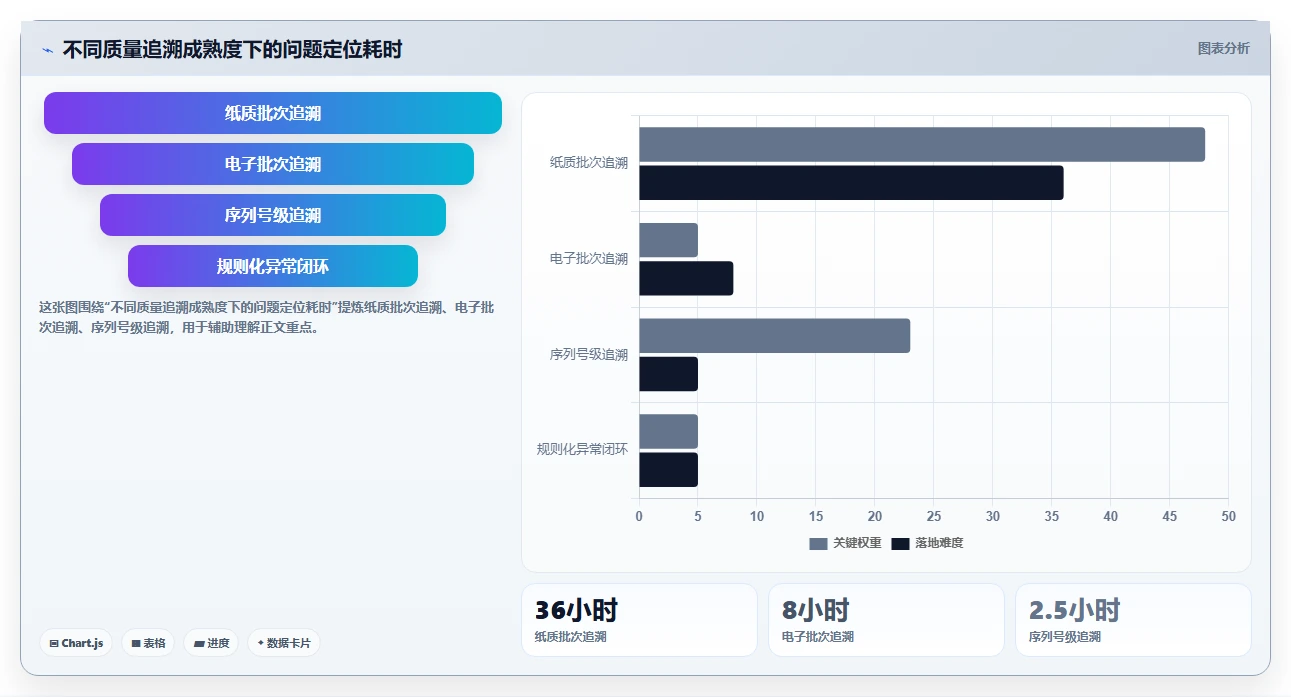This screenshot has width=1291, height=697.
Task: Click the 纸质批次追溯 gray 关键权重 bar
Action: 922,144
